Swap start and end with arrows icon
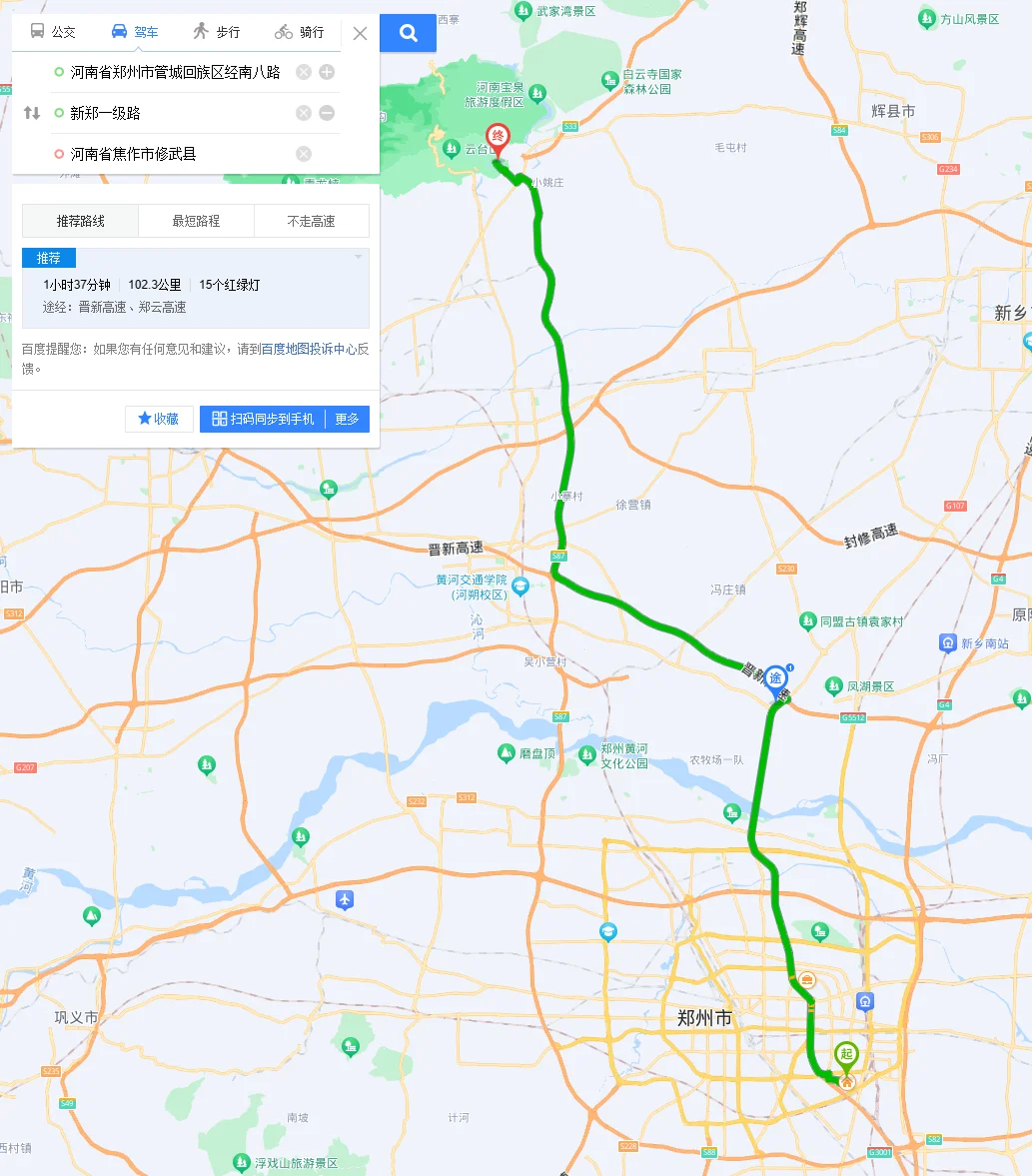The image size is (1032, 1176). point(32,113)
